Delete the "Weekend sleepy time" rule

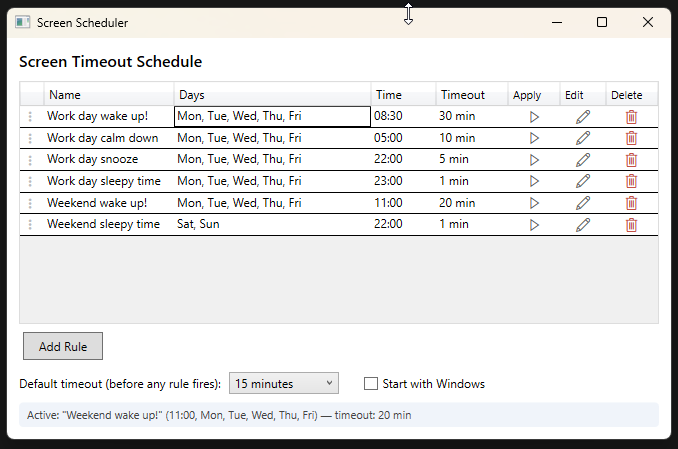631,225
